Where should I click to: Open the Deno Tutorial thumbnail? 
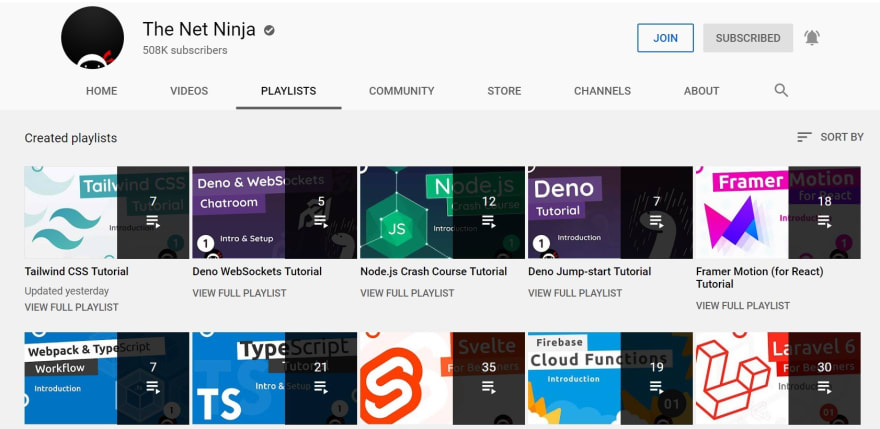pyautogui.click(x=610, y=212)
